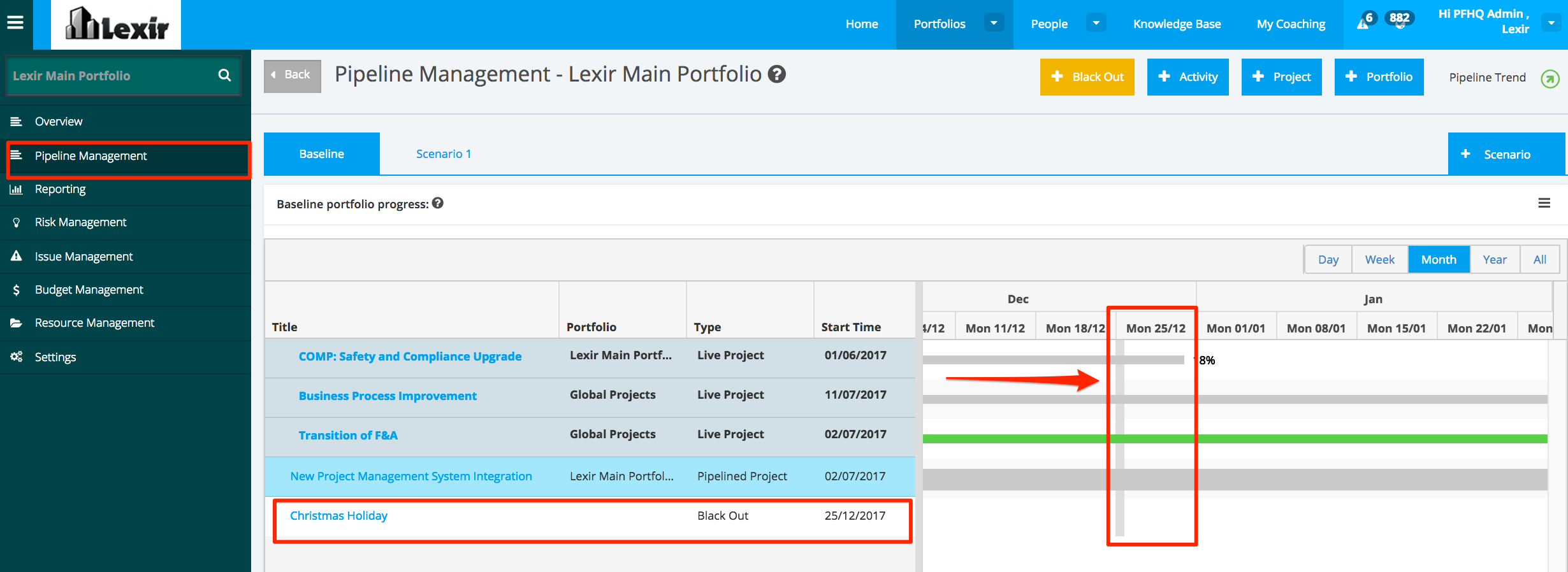Open the COMP: Safety and Compliance Upgrade project

click(410, 356)
